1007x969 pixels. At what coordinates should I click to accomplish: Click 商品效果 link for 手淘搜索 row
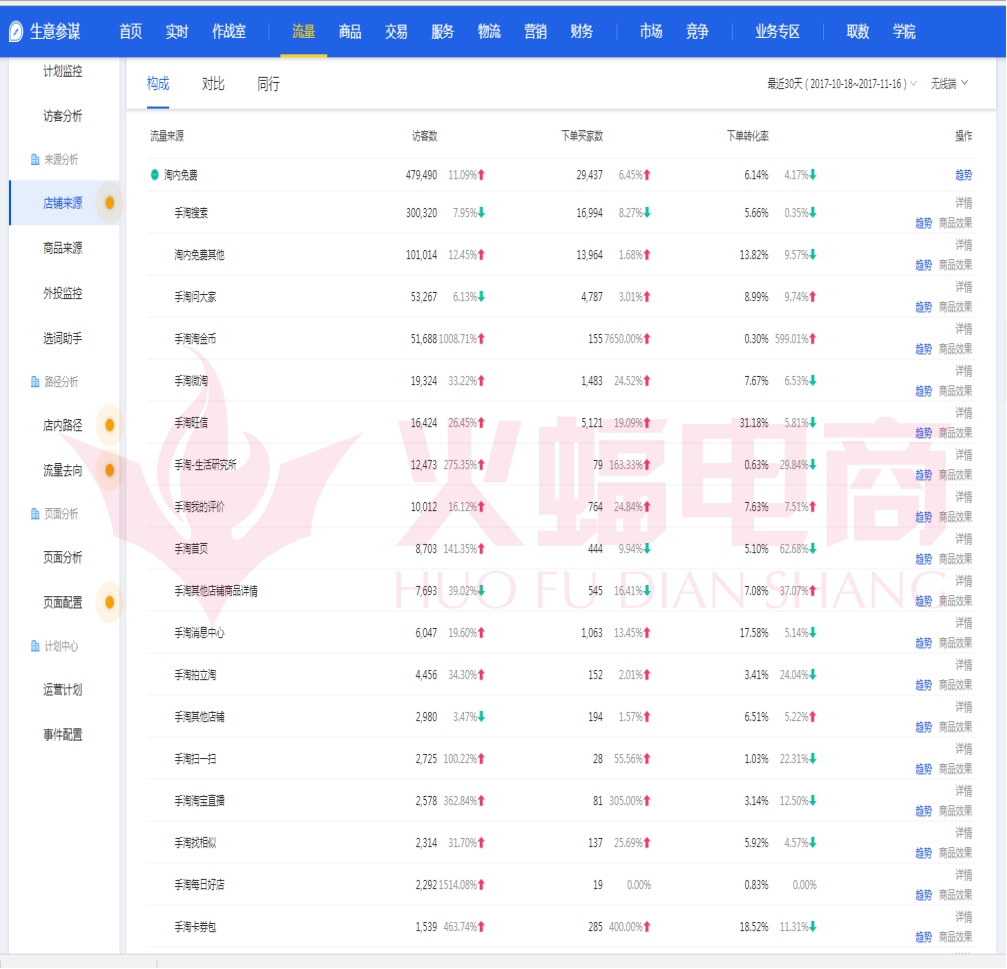click(956, 223)
